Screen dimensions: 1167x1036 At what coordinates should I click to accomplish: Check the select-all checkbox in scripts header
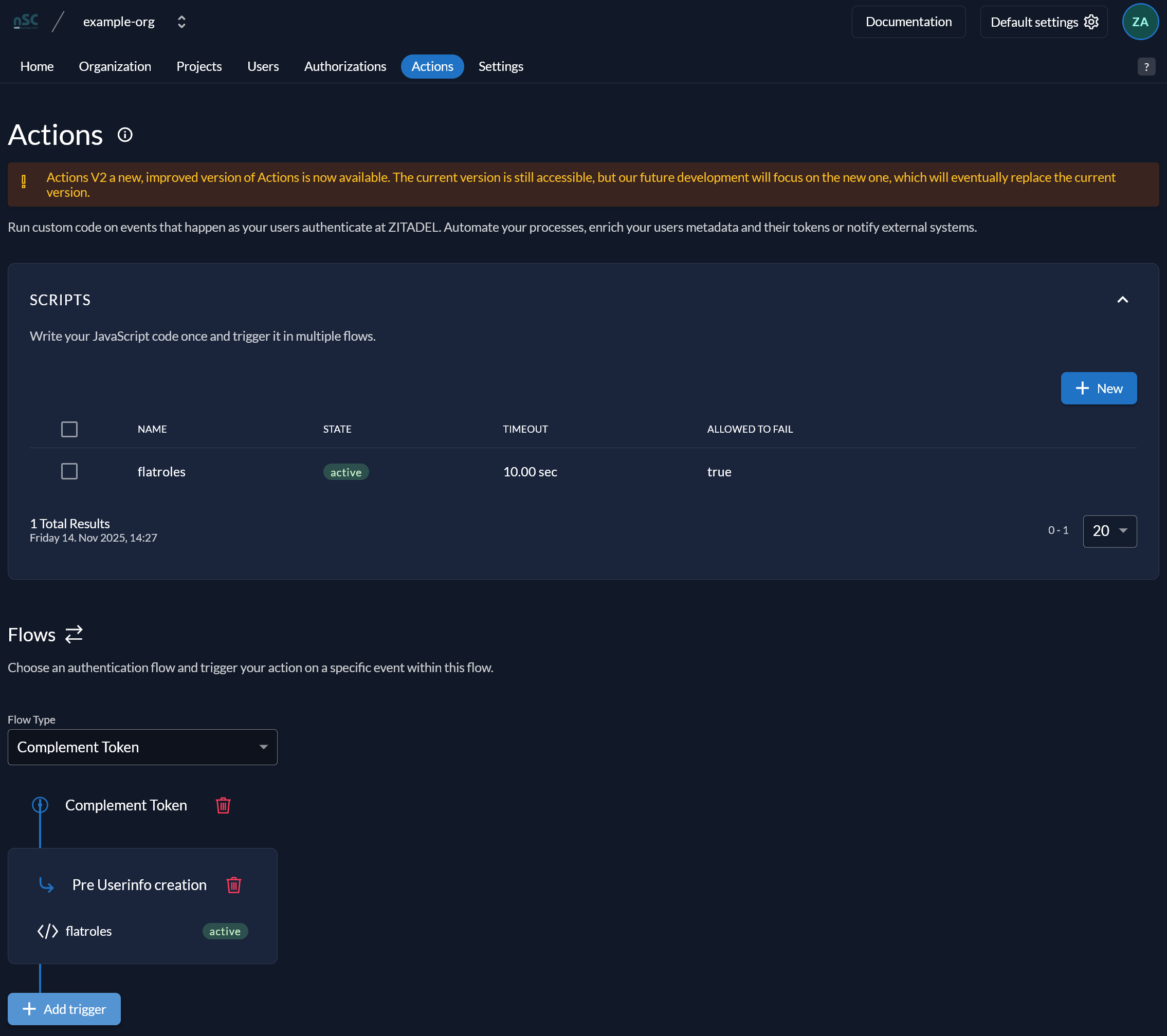tap(69, 429)
